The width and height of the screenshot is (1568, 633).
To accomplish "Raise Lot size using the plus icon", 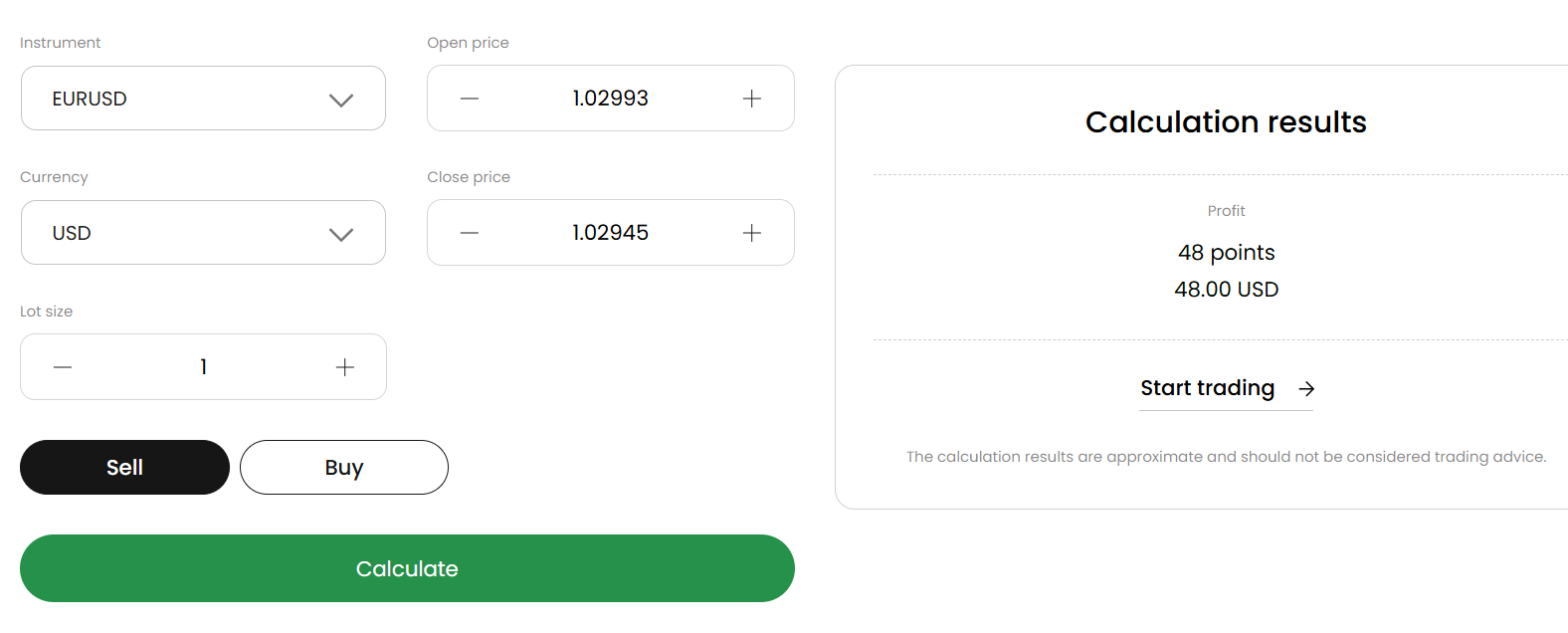I will click(345, 367).
